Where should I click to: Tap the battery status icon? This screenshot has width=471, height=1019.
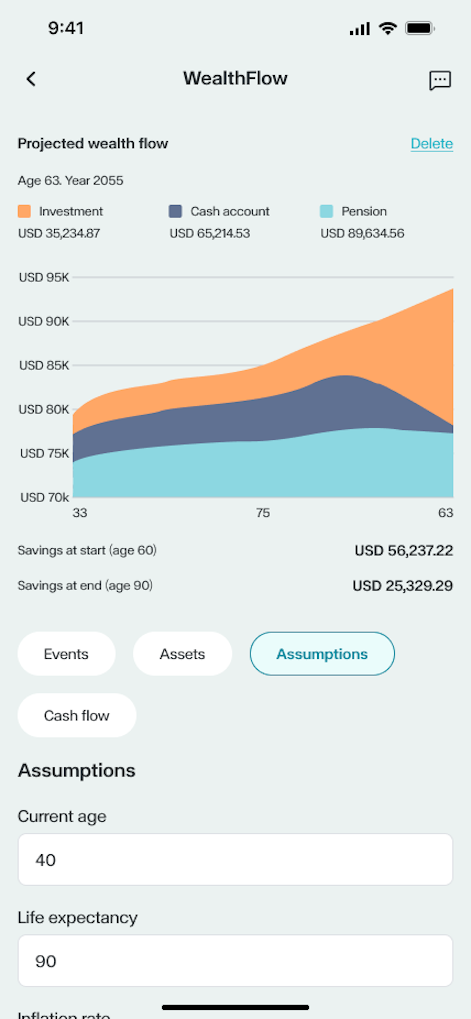(420, 28)
